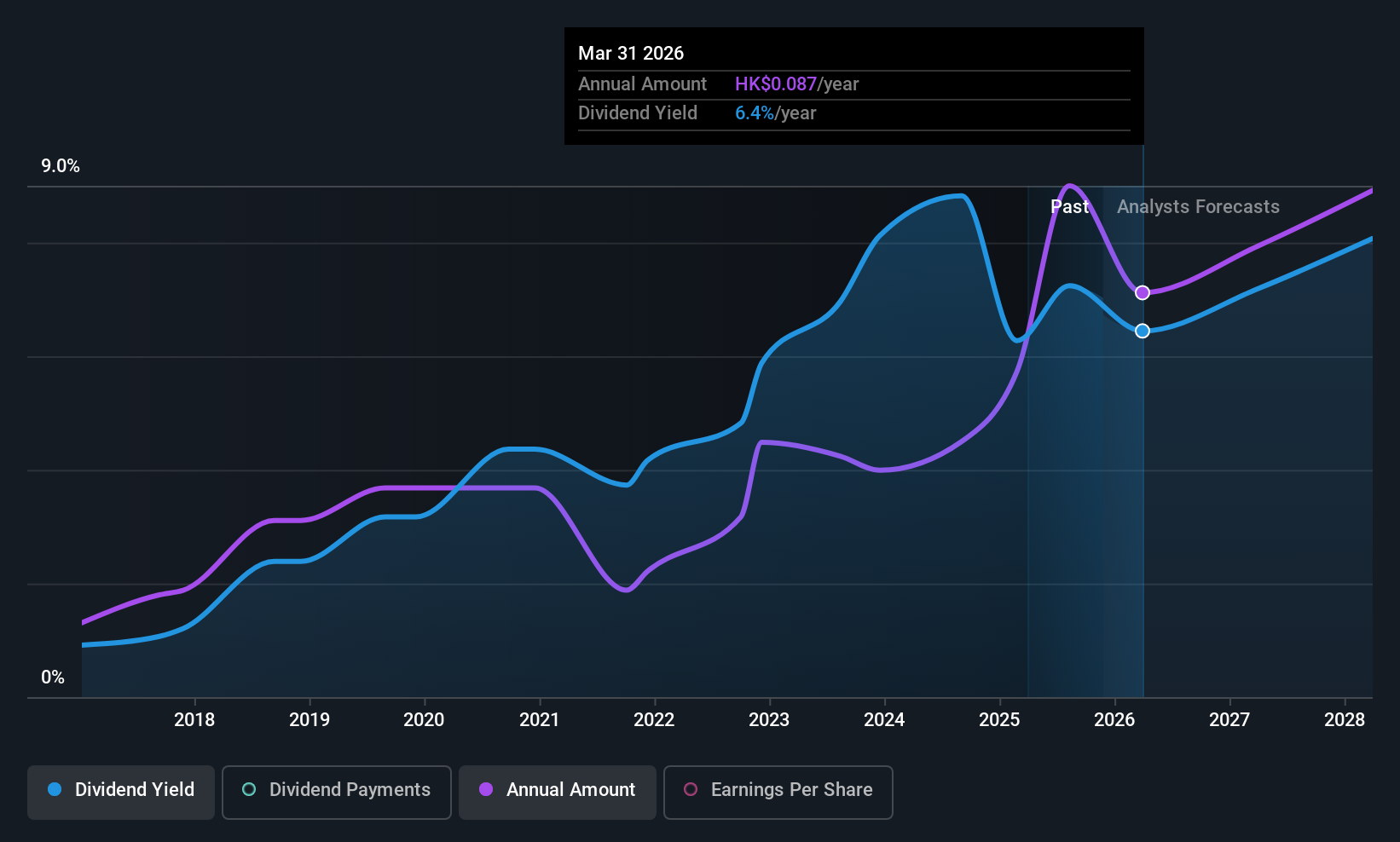Select the blue Dividend Yield marker on the chart
This screenshot has width=1400, height=842.
coord(1143,331)
